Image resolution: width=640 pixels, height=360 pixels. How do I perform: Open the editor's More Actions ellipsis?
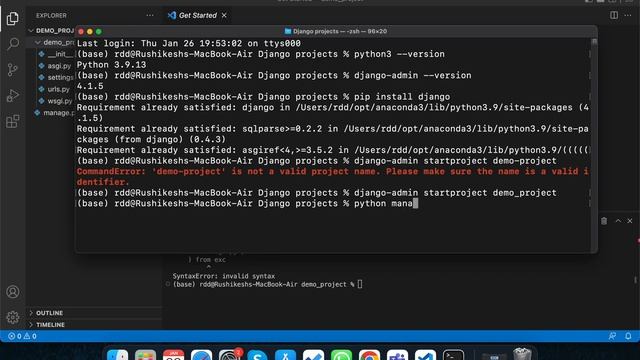click(x=628, y=15)
